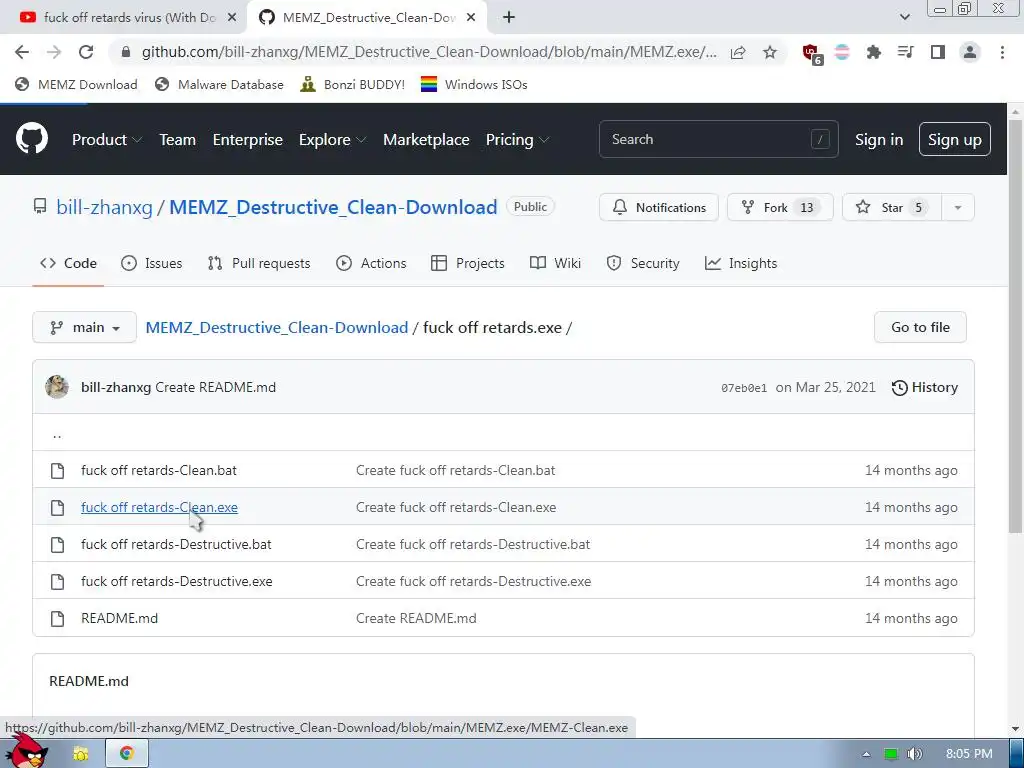Open the media control playlist icon
The height and width of the screenshot is (768, 1024).
(x=905, y=52)
